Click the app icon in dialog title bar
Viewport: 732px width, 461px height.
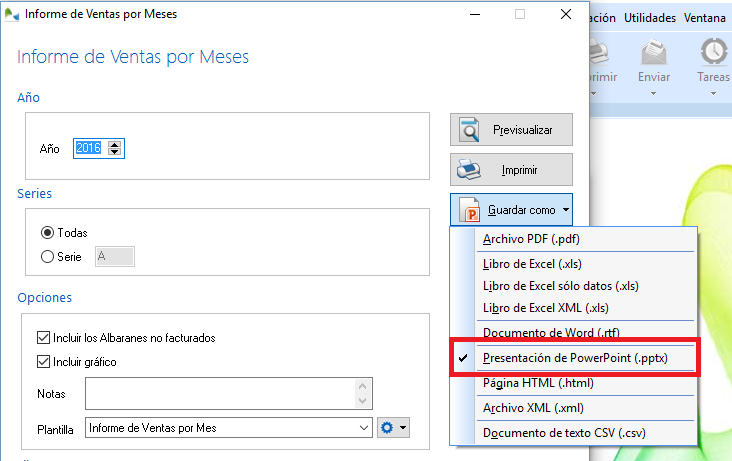[x=12, y=14]
